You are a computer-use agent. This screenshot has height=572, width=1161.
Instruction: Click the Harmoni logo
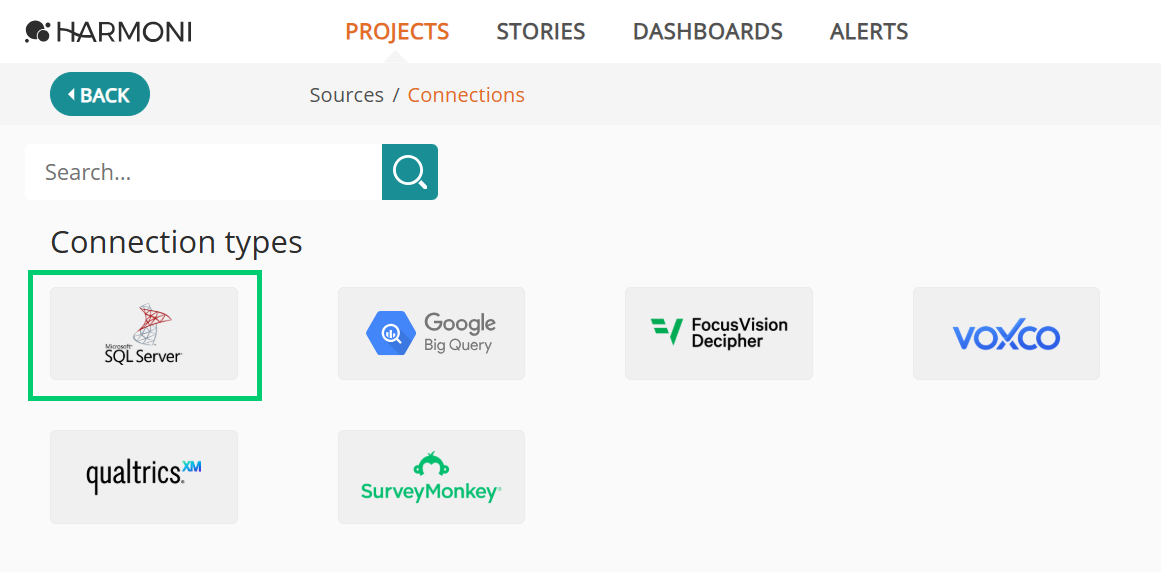(108, 32)
